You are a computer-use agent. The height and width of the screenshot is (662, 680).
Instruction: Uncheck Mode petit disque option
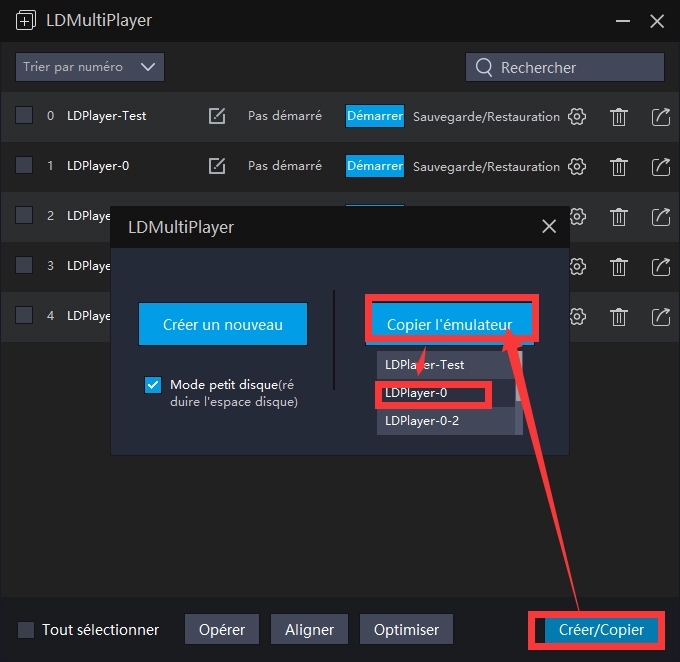point(153,384)
